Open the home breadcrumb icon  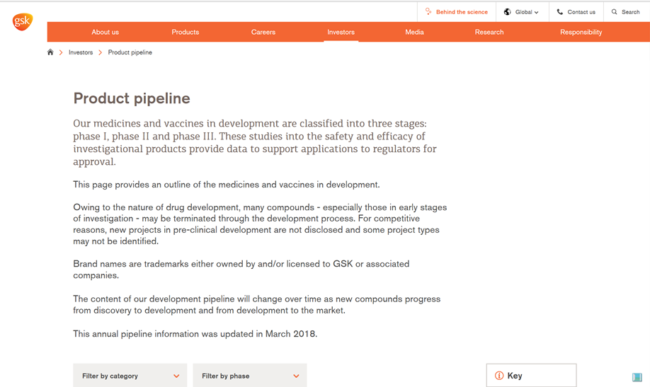[50, 52]
